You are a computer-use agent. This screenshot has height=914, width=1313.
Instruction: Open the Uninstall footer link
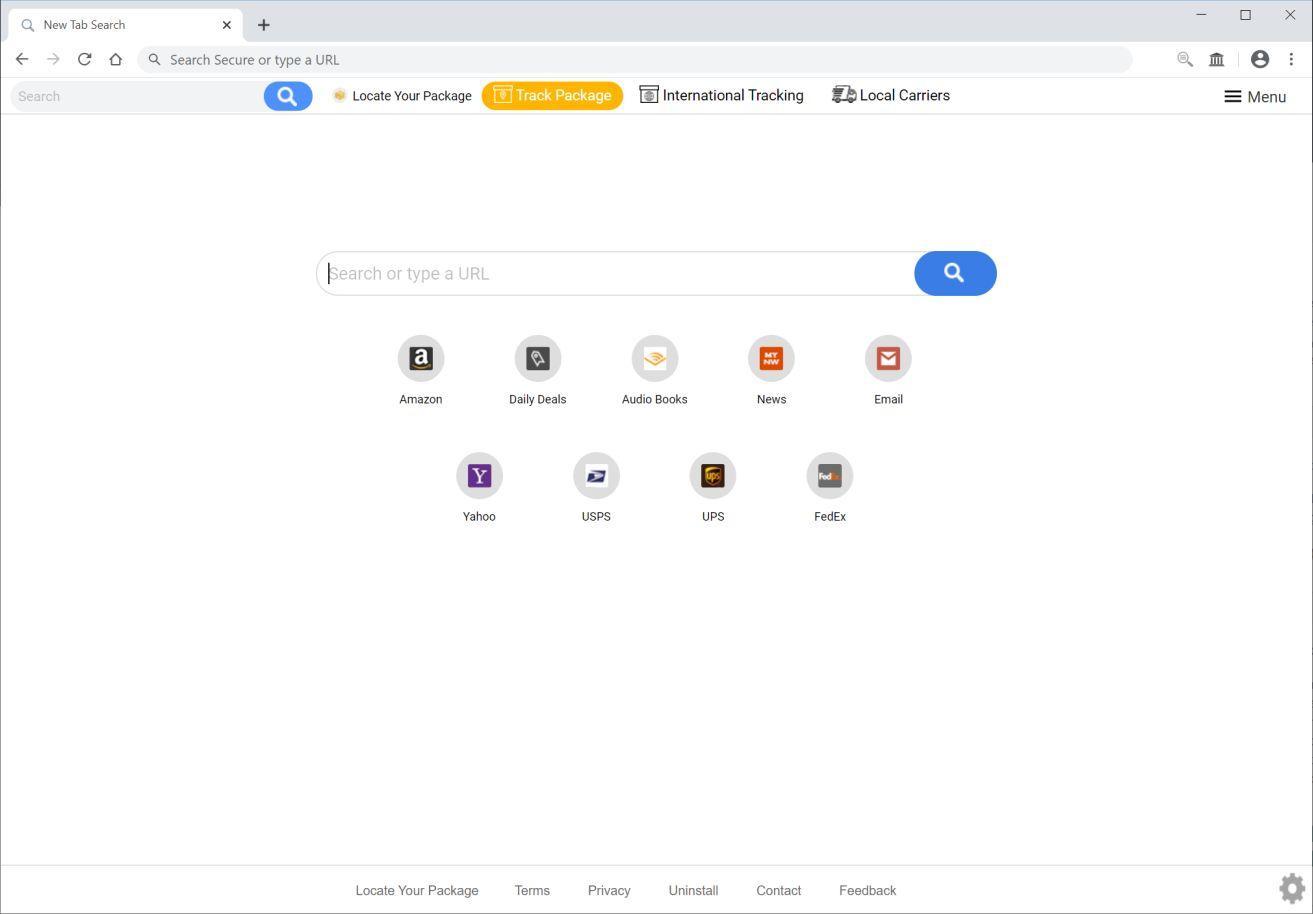[x=693, y=890]
